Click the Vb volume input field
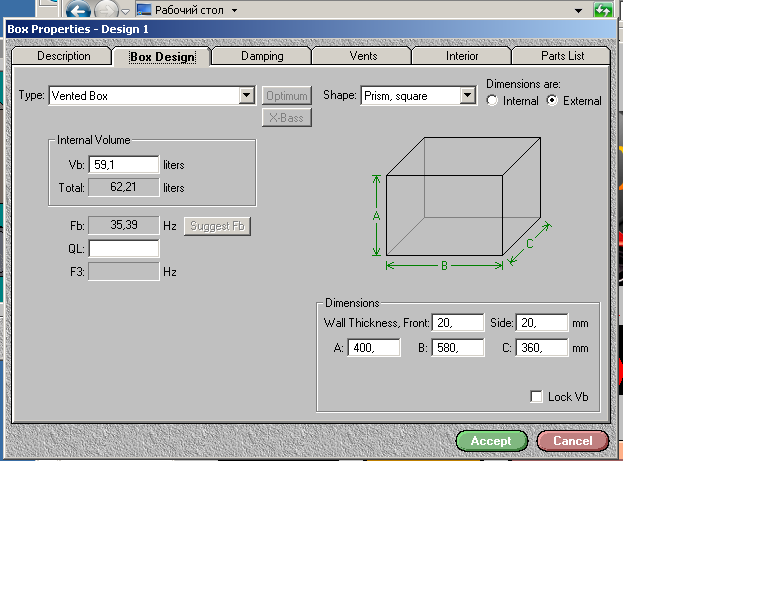 tap(124, 165)
